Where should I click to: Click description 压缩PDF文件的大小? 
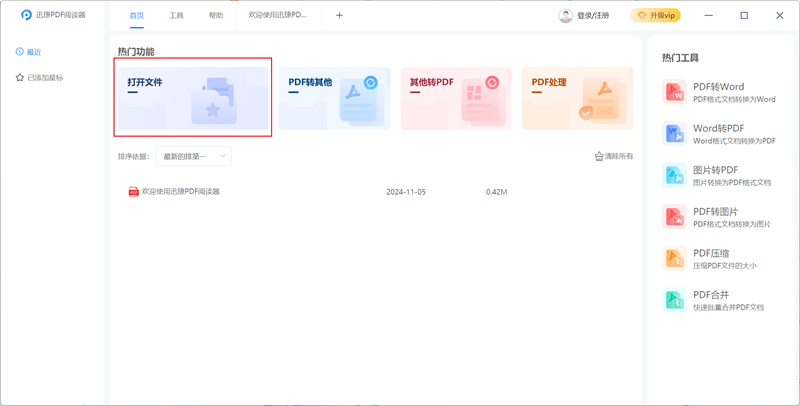pos(724,266)
